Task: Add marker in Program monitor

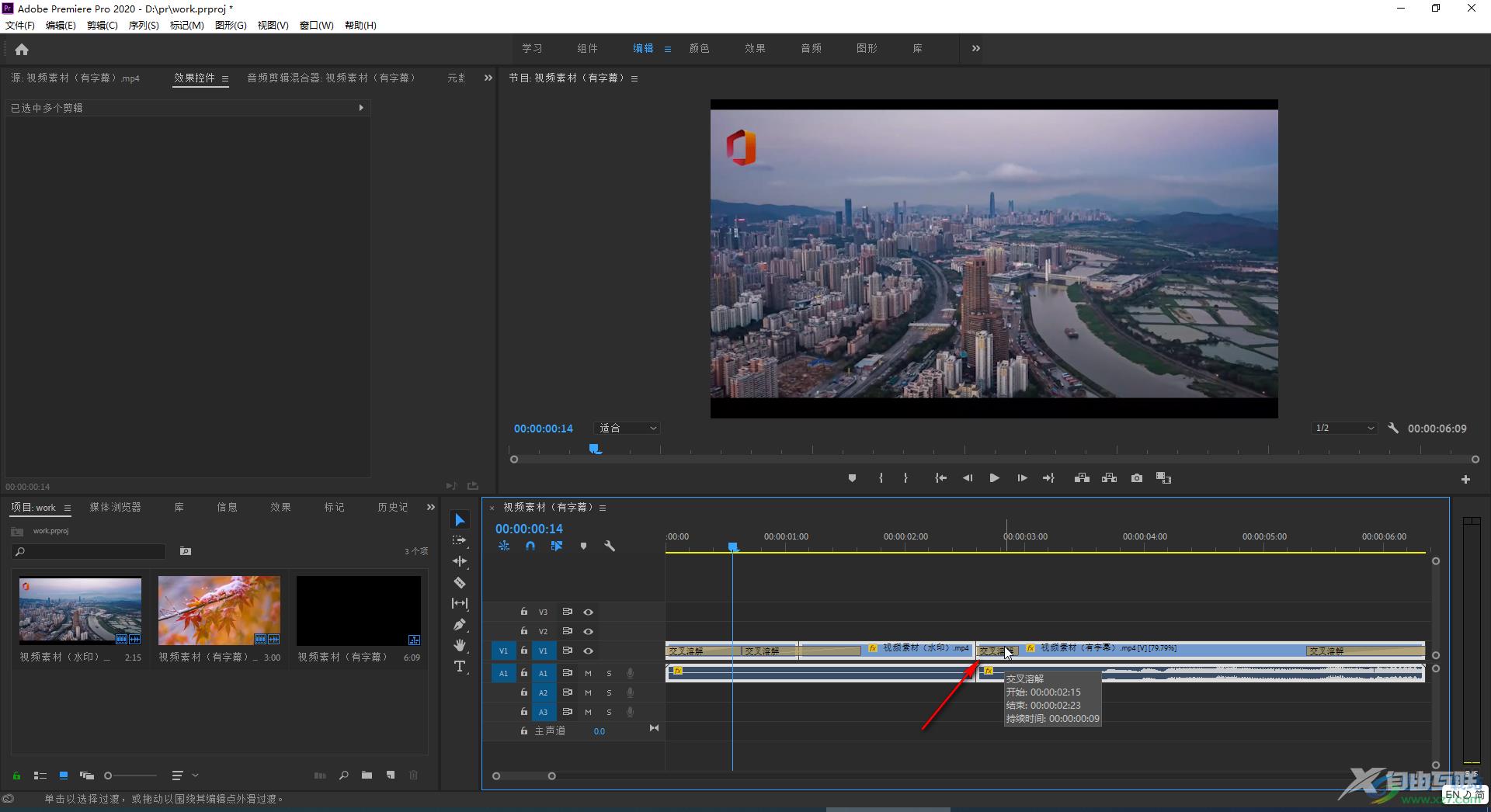Action: (x=852, y=478)
